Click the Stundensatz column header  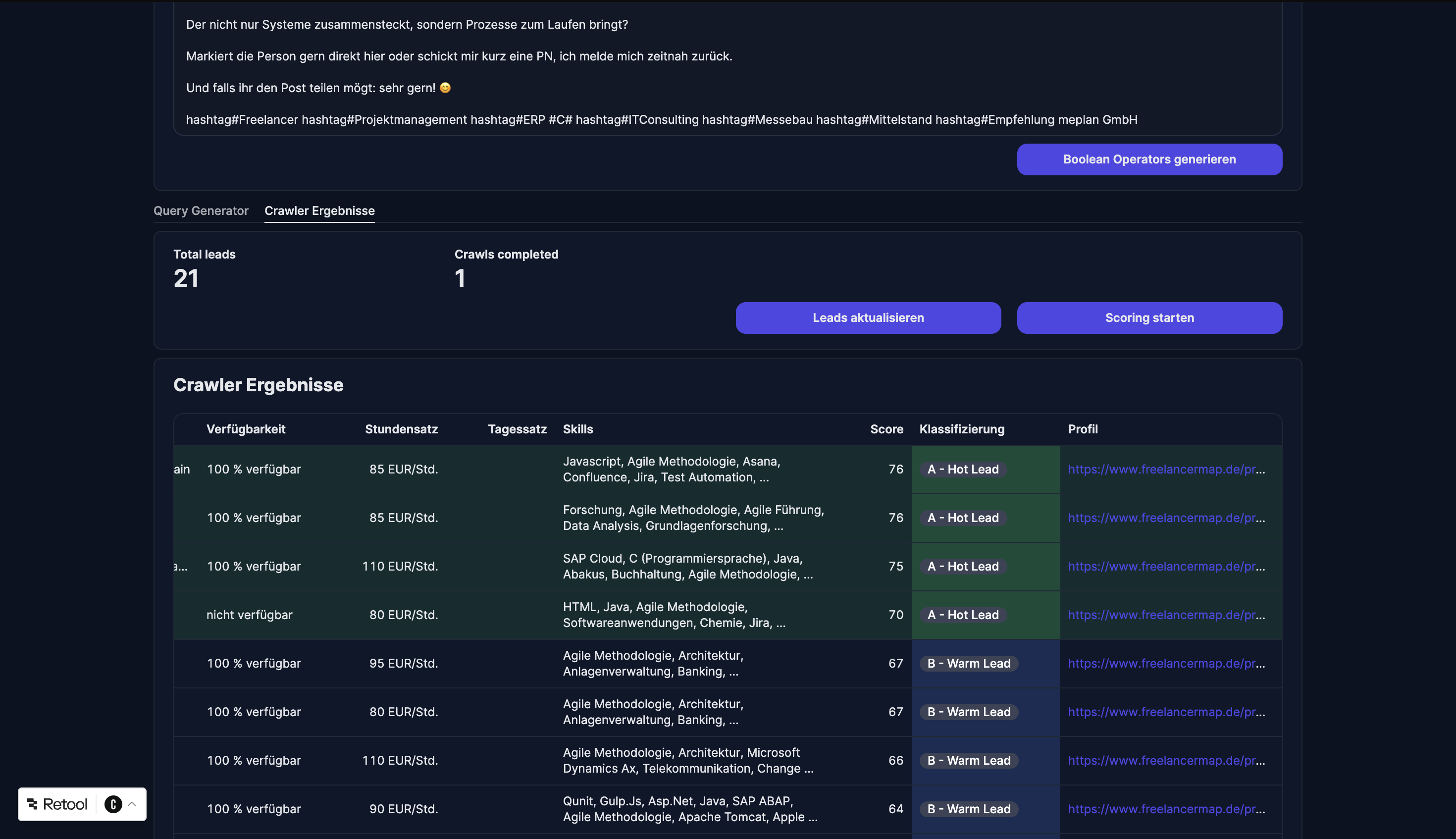click(402, 429)
